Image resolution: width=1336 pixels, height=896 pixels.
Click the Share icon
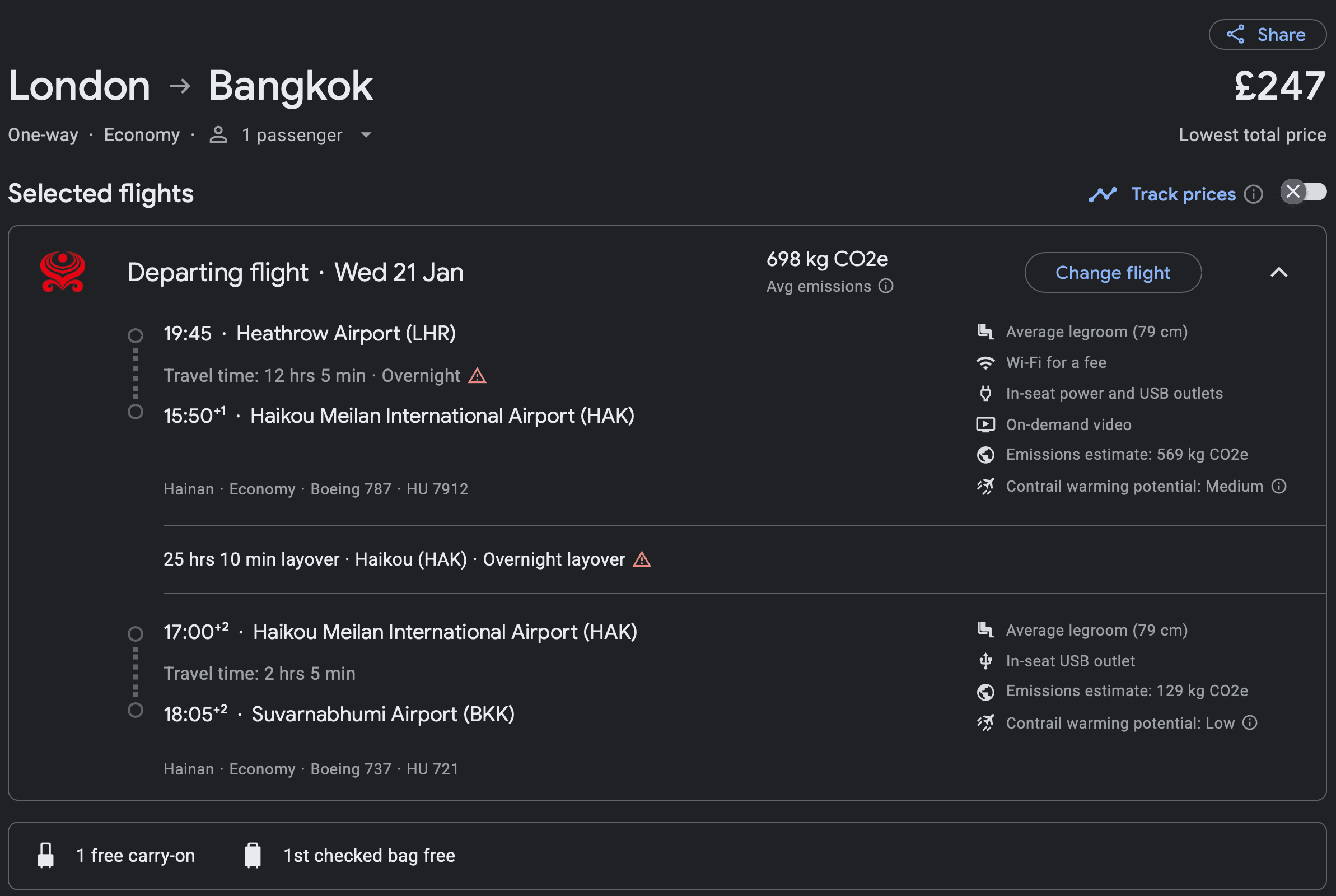[1235, 34]
